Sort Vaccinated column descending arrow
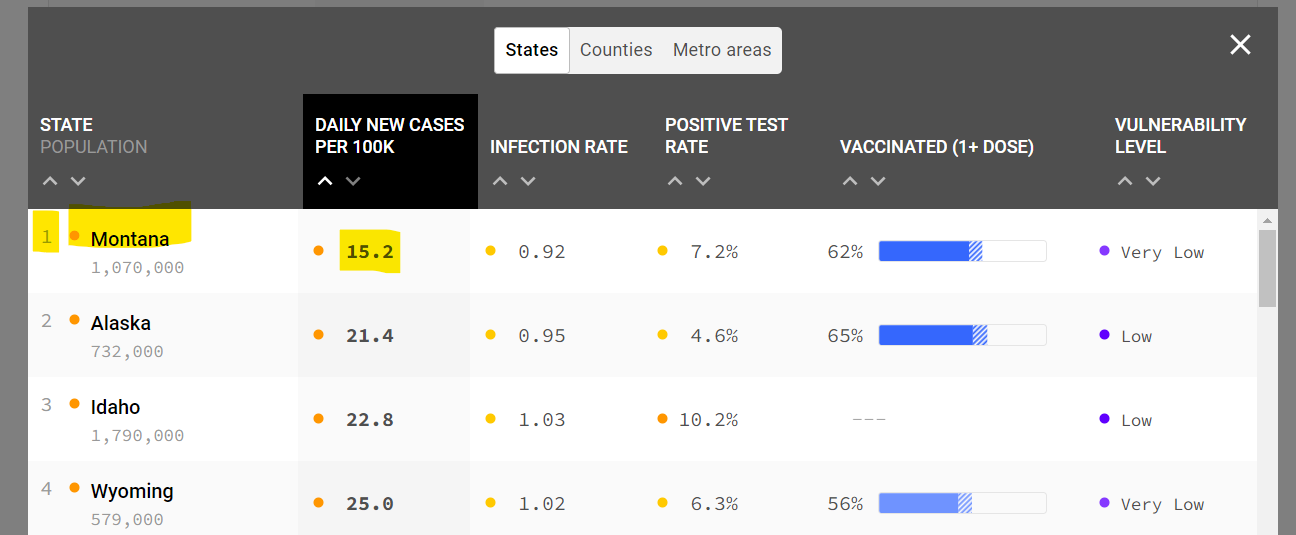Screen dimensions: 1296x535 [x=878, y=181]
